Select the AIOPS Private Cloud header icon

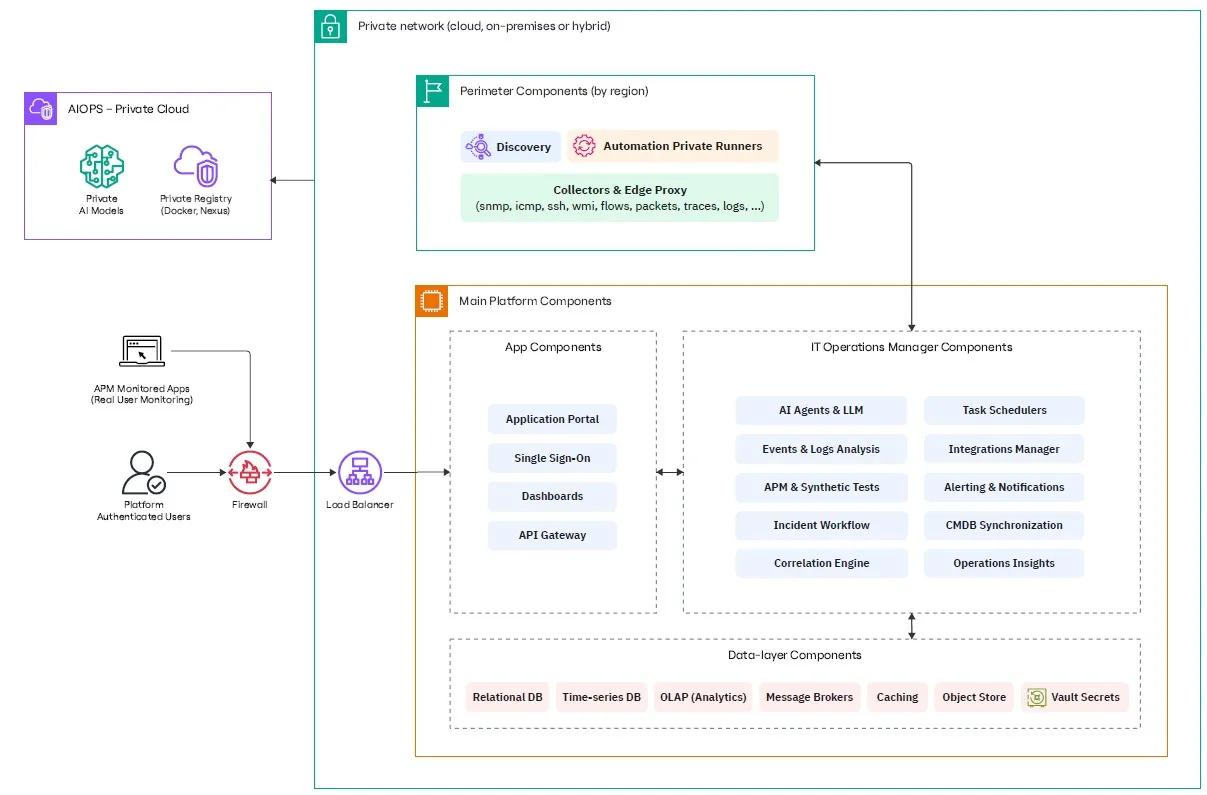coord(41,109)
